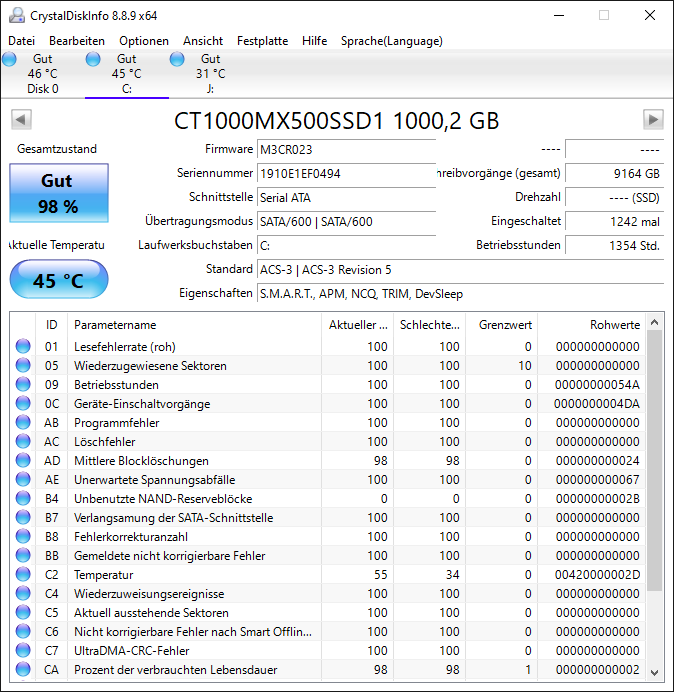Click the blue status orb of Disk 0
The height and width of the screenshot is (692, 674).
click(9, 59)
